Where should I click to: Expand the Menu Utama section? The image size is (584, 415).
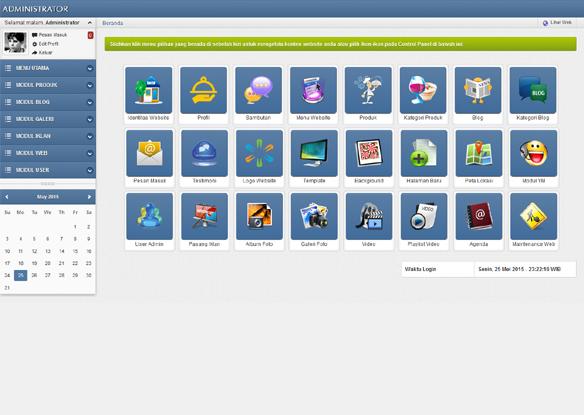48,68
